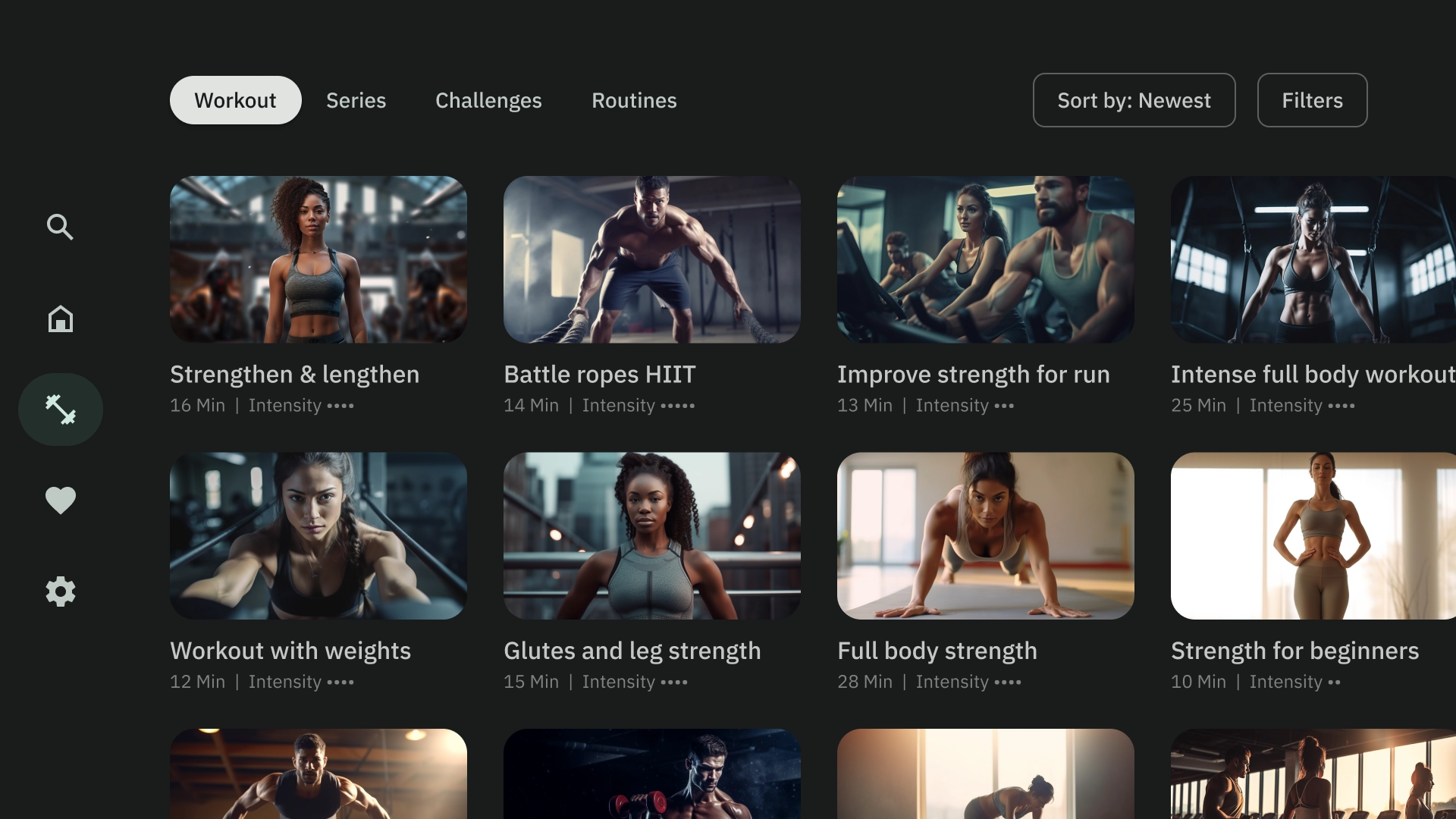This screenshot has height=819, width=1456.
Task: Select the home icon in sidebar
Action: [60, 318]
